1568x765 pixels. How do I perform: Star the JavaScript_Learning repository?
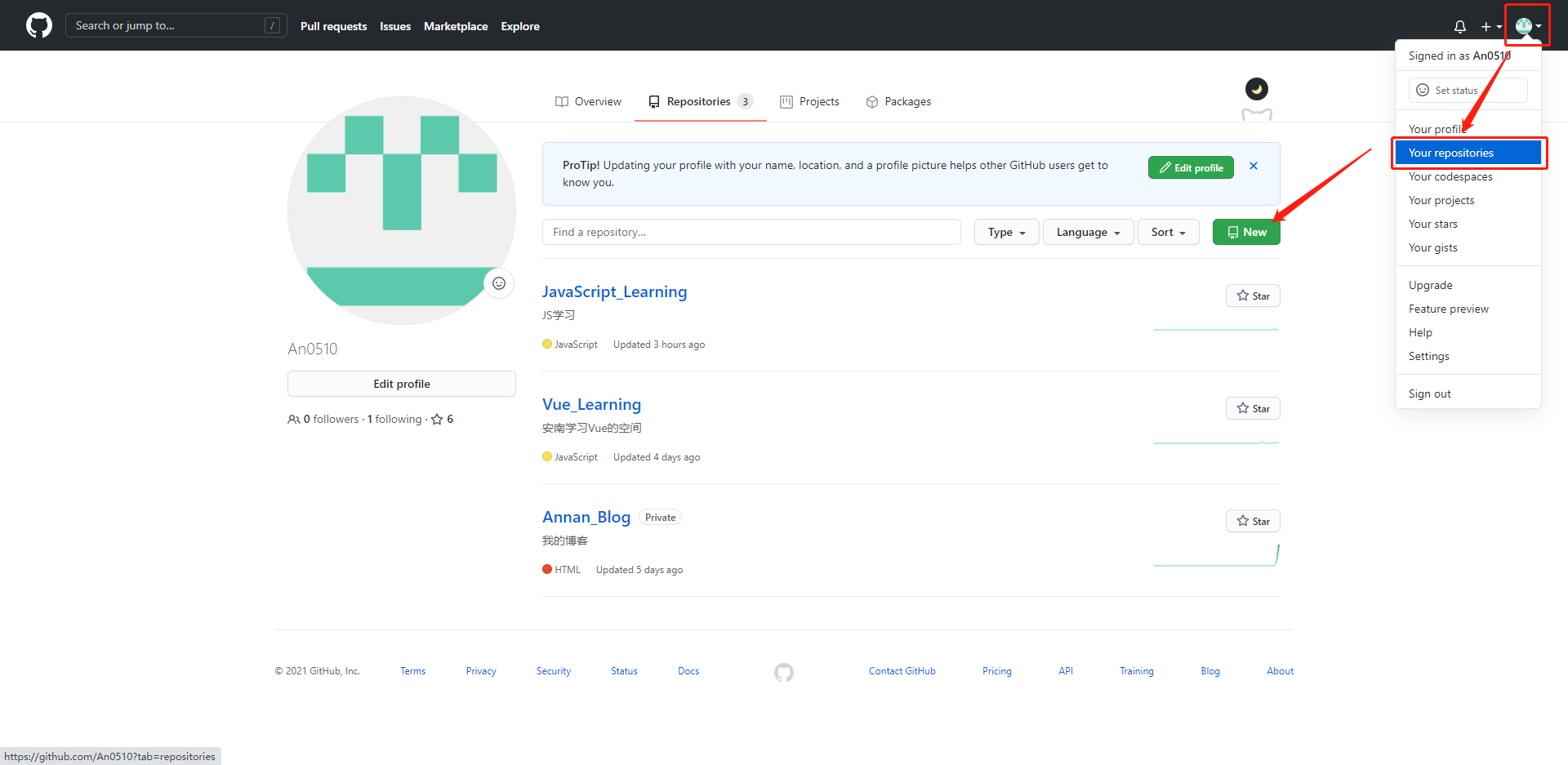pyautogui.click(x=1253, y=296)
